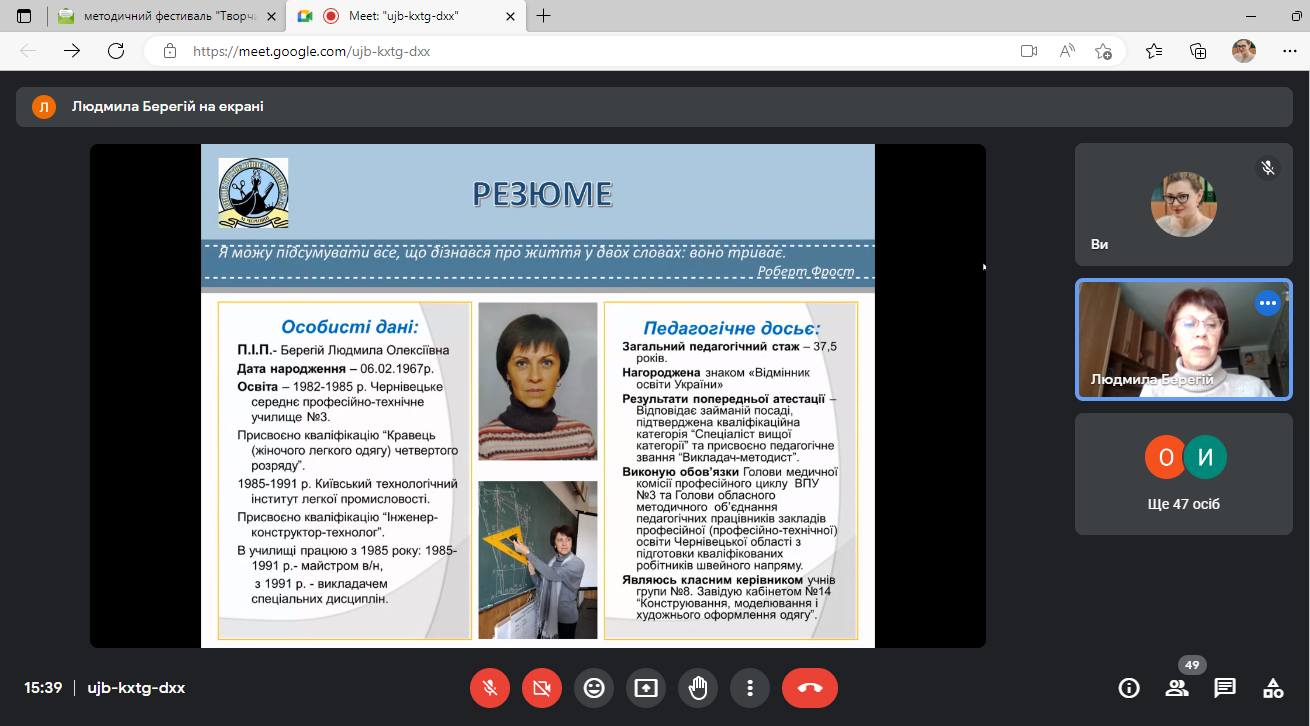
Task: Switch to the методичний фестиваль browser tab
Action: [x=168, y=16]
